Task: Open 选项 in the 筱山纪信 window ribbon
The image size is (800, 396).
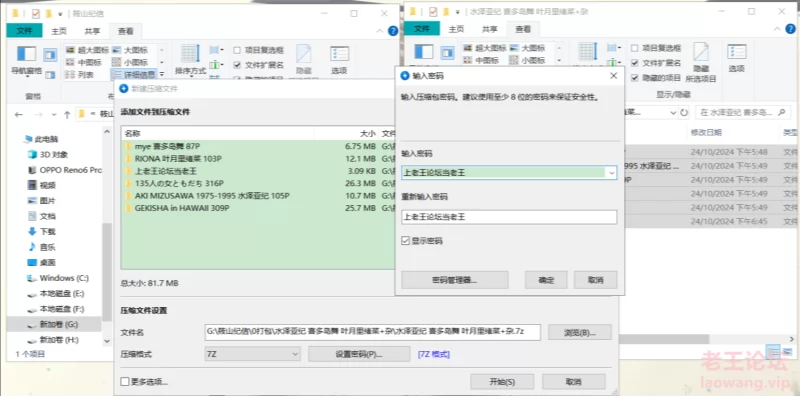Action: point(339,60)
